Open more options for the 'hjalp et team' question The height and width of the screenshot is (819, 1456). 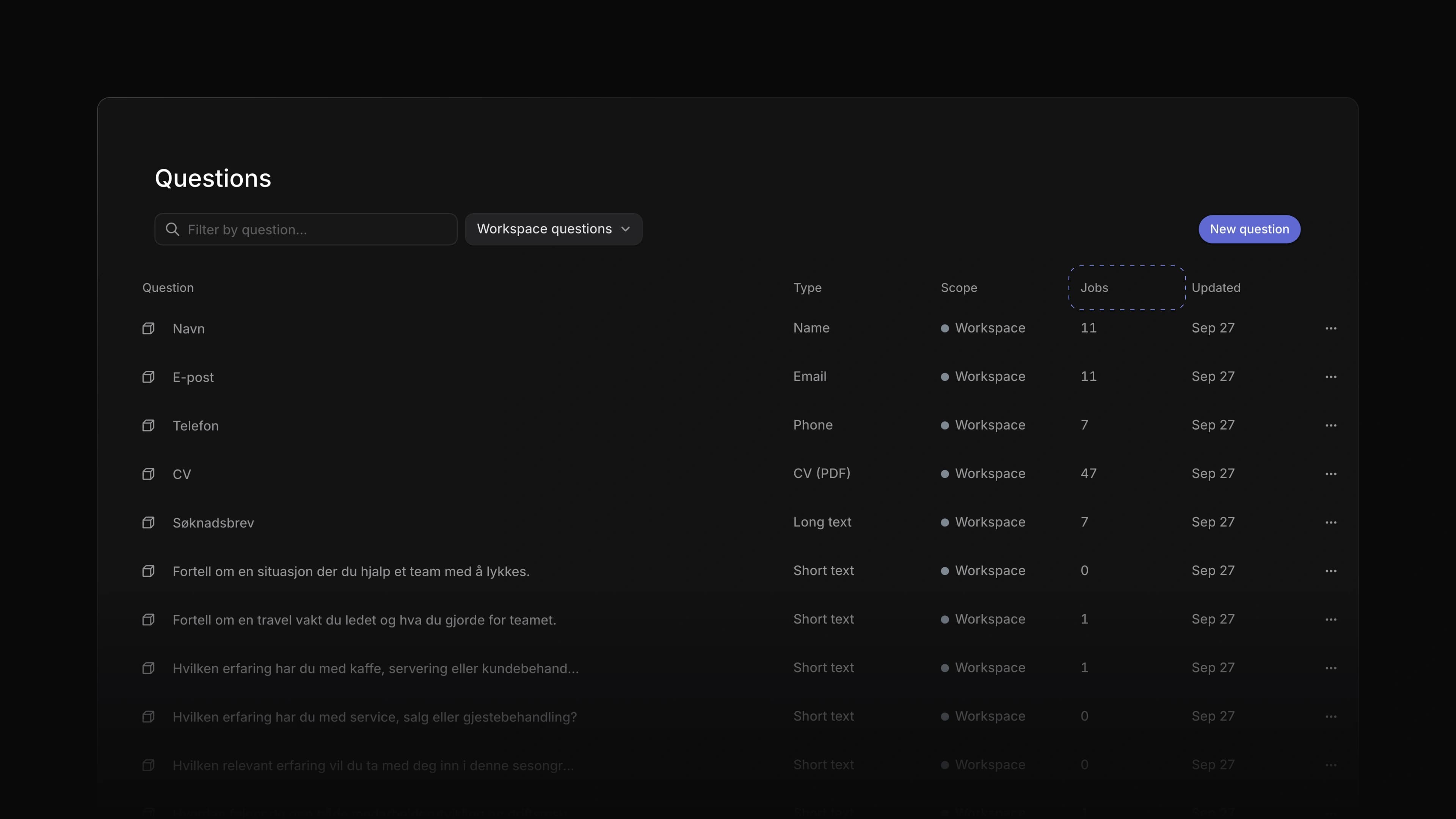[x=1330, y=571]
